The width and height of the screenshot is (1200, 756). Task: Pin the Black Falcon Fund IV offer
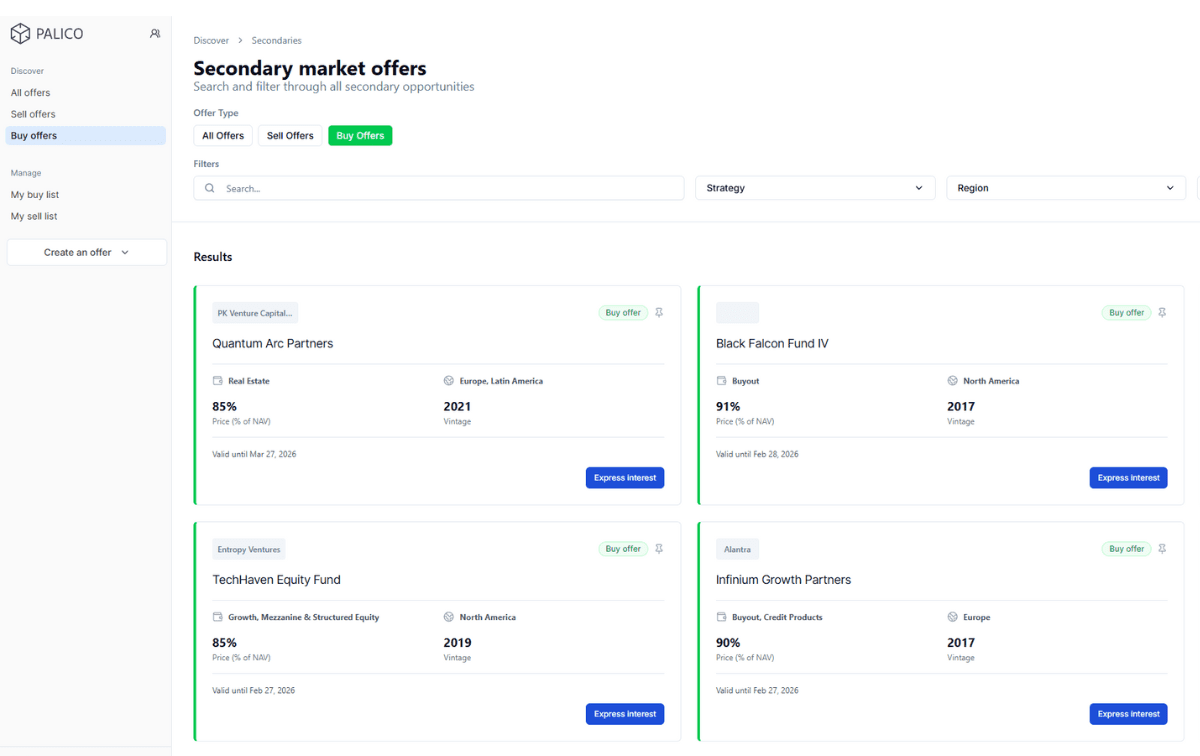(x=1162, y=313)
